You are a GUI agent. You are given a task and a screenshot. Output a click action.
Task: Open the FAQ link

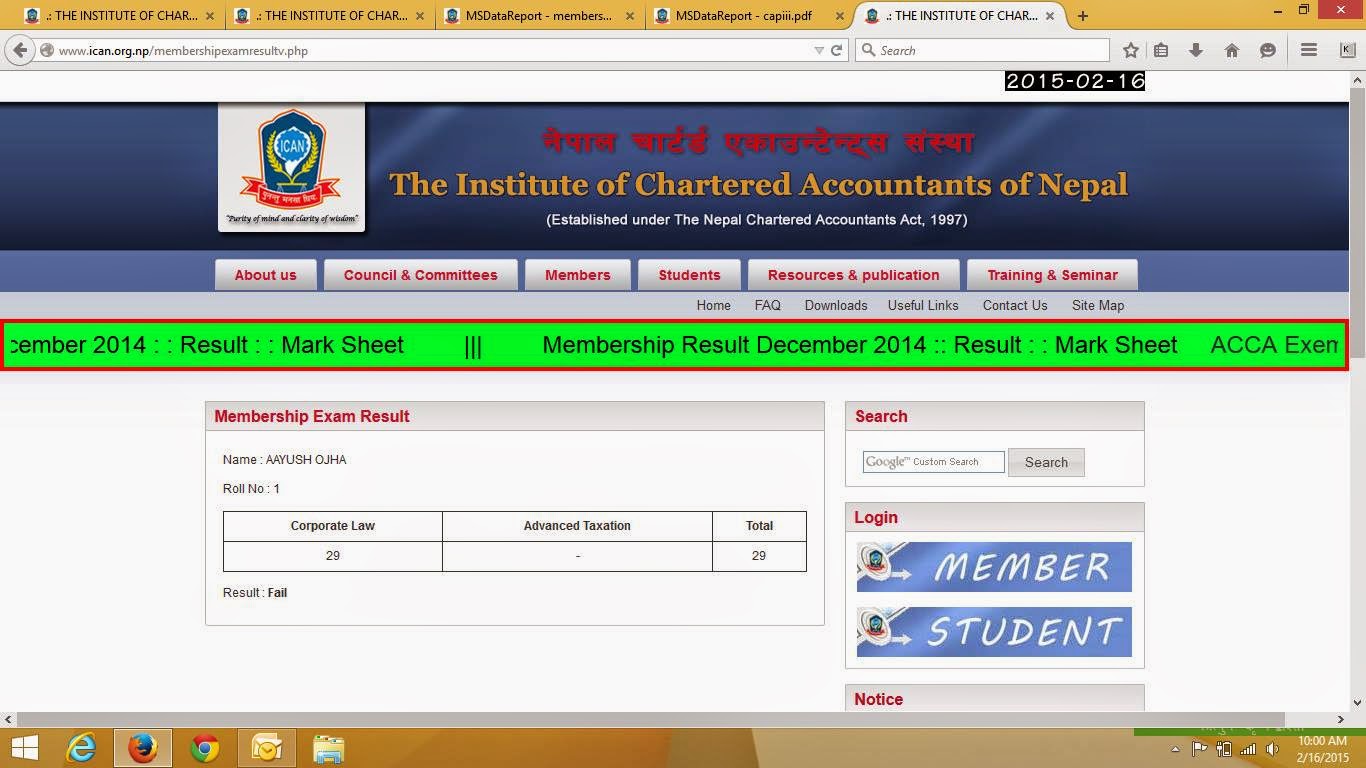[768, 305]
